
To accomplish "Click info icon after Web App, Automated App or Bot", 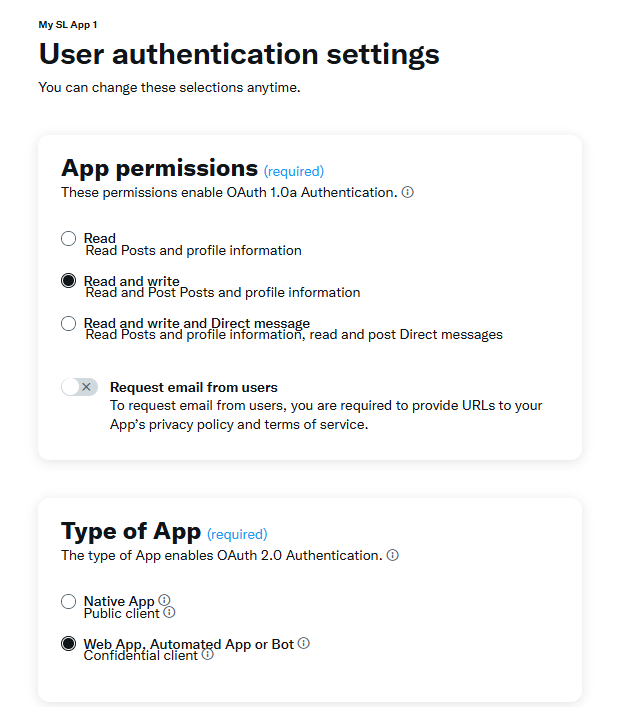I will (303, 643).
